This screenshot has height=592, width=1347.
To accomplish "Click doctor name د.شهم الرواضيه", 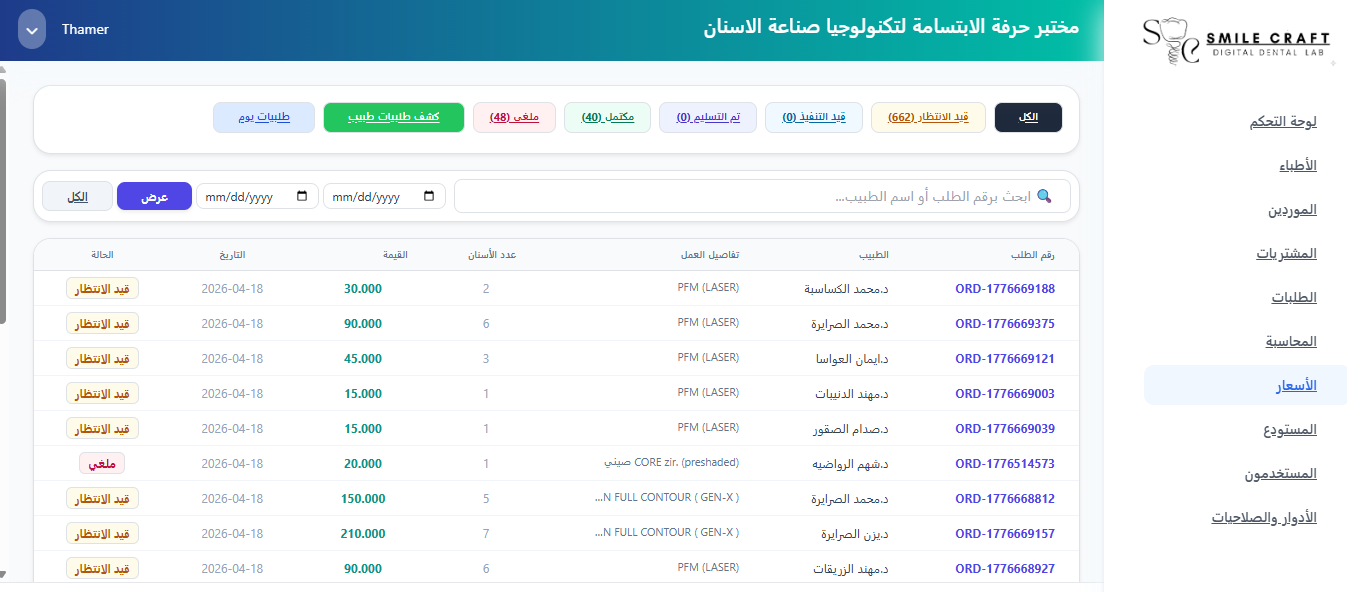I will click(848, 464).
